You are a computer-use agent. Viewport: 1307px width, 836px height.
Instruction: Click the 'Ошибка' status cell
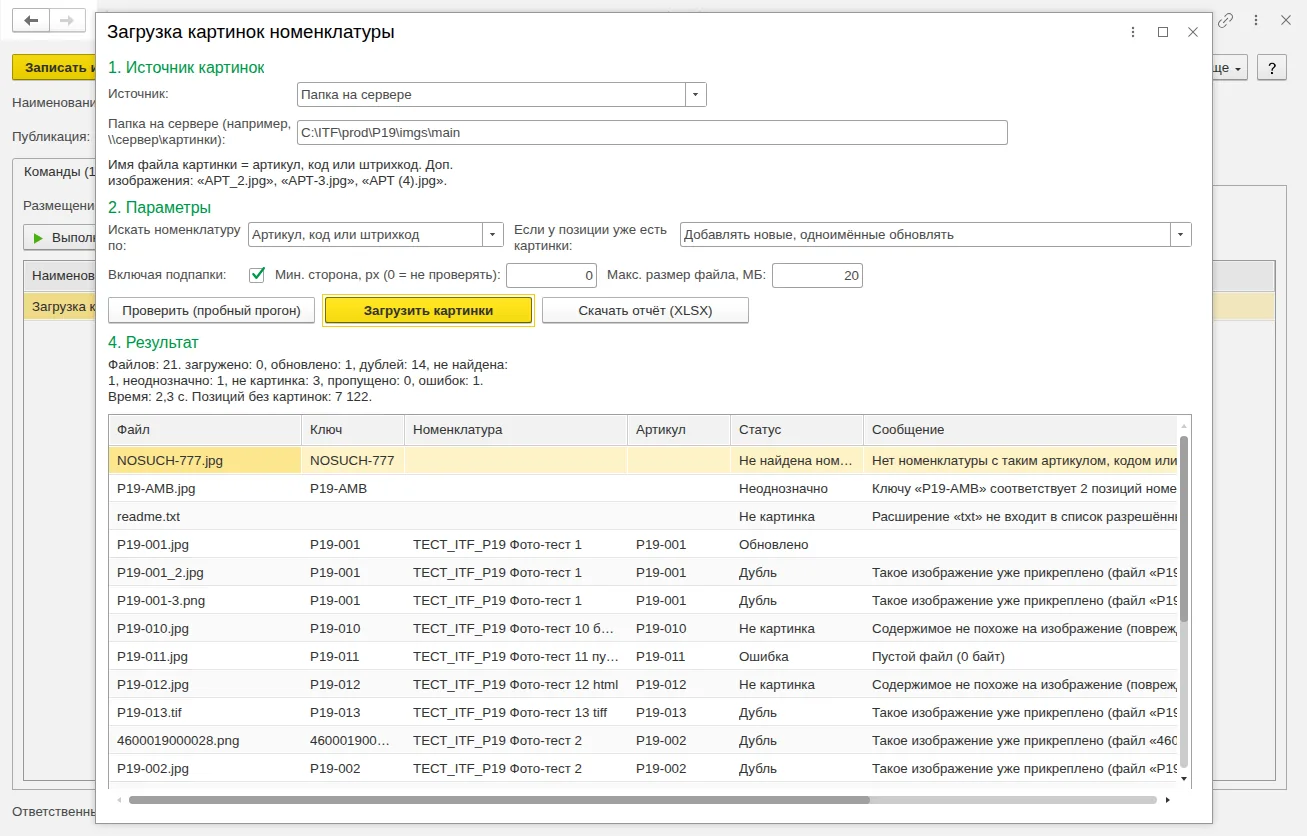[797, 656]
